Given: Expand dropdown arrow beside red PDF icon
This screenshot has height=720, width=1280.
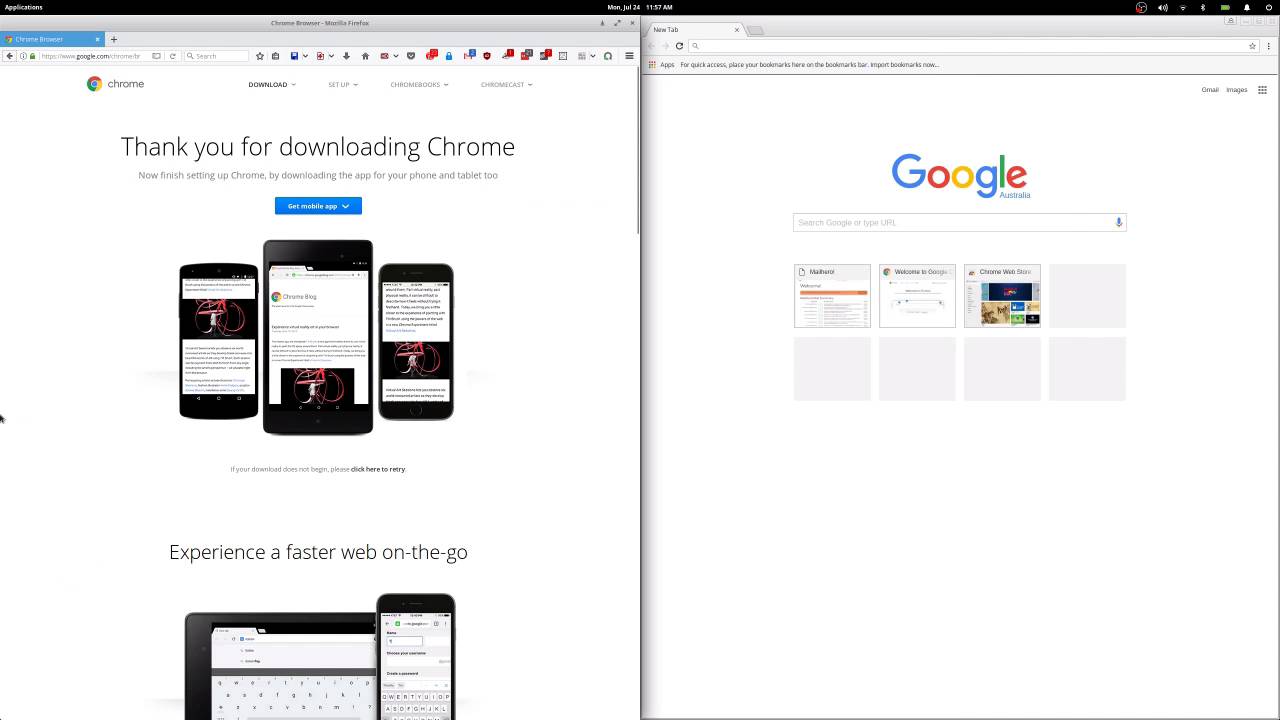Looking at the screenshot, I should click(x=331, y=56).
